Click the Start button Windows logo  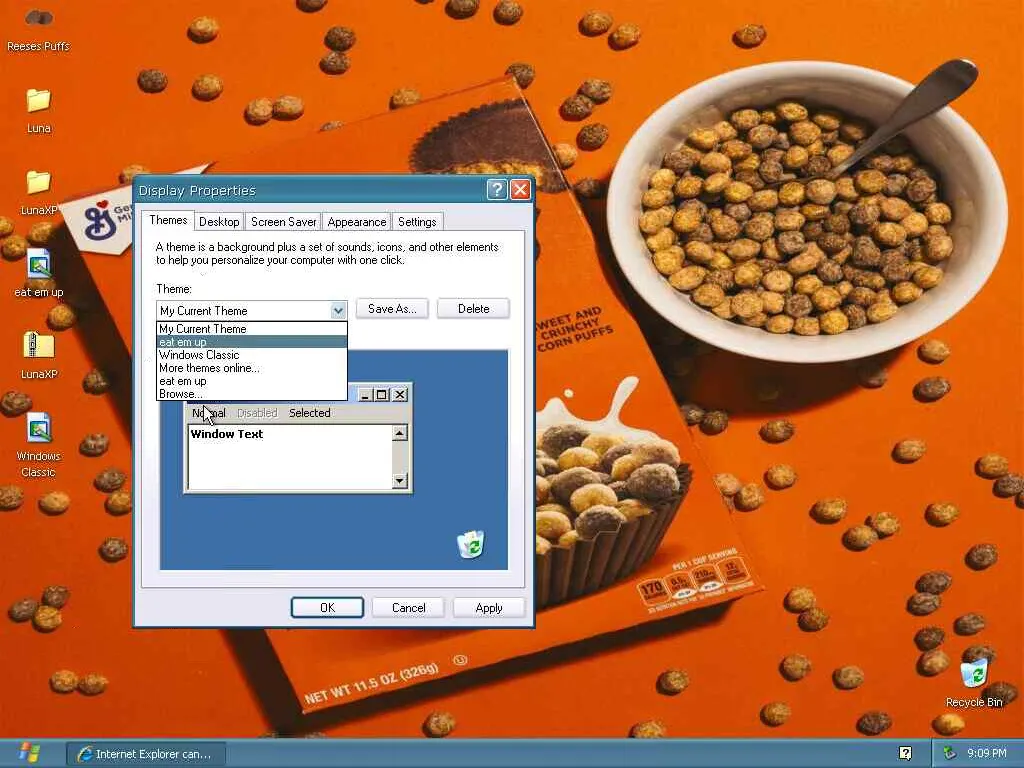pos(29,753)
